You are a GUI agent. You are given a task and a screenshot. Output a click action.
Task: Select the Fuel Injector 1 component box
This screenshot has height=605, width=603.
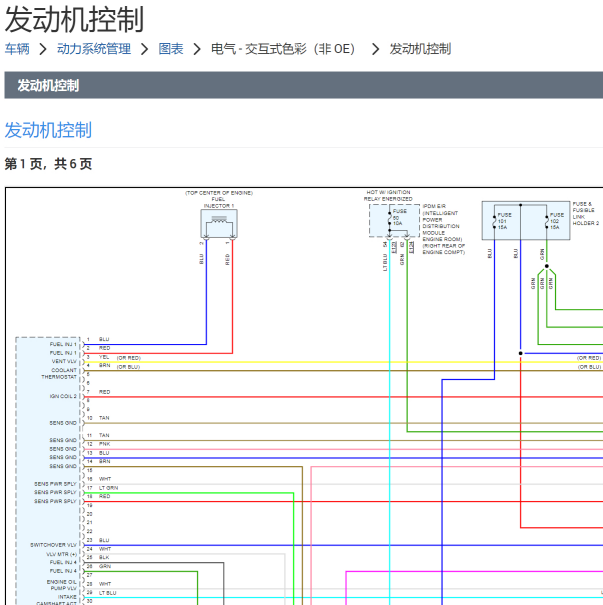click(x=219, y=224)
